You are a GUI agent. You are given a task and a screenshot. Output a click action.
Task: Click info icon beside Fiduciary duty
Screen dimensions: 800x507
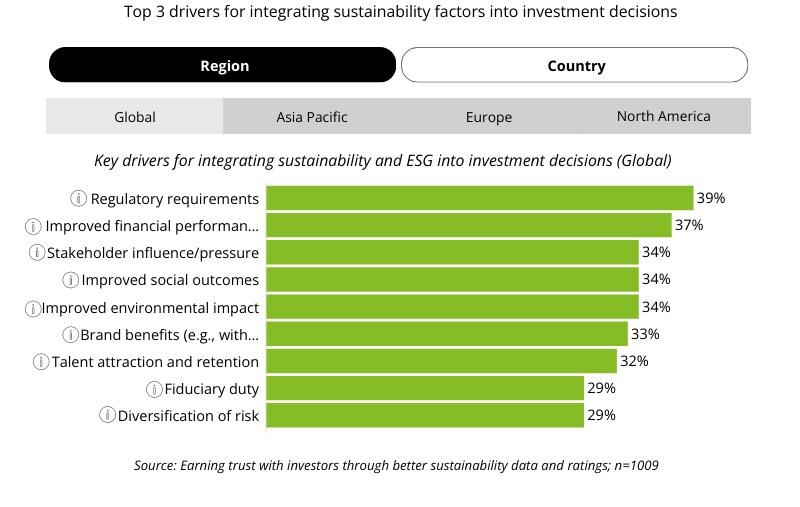[x=155, y=388]
